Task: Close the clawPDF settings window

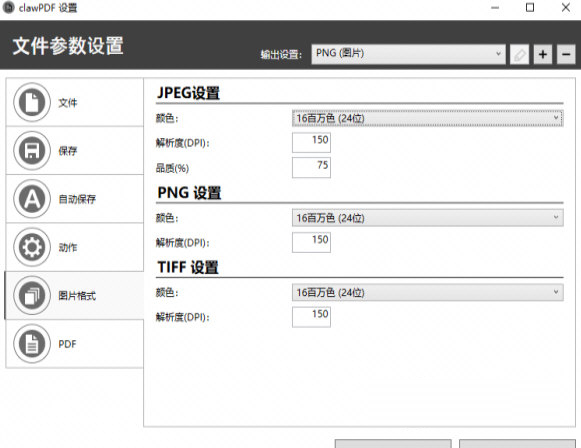Action: click(566, 8)
